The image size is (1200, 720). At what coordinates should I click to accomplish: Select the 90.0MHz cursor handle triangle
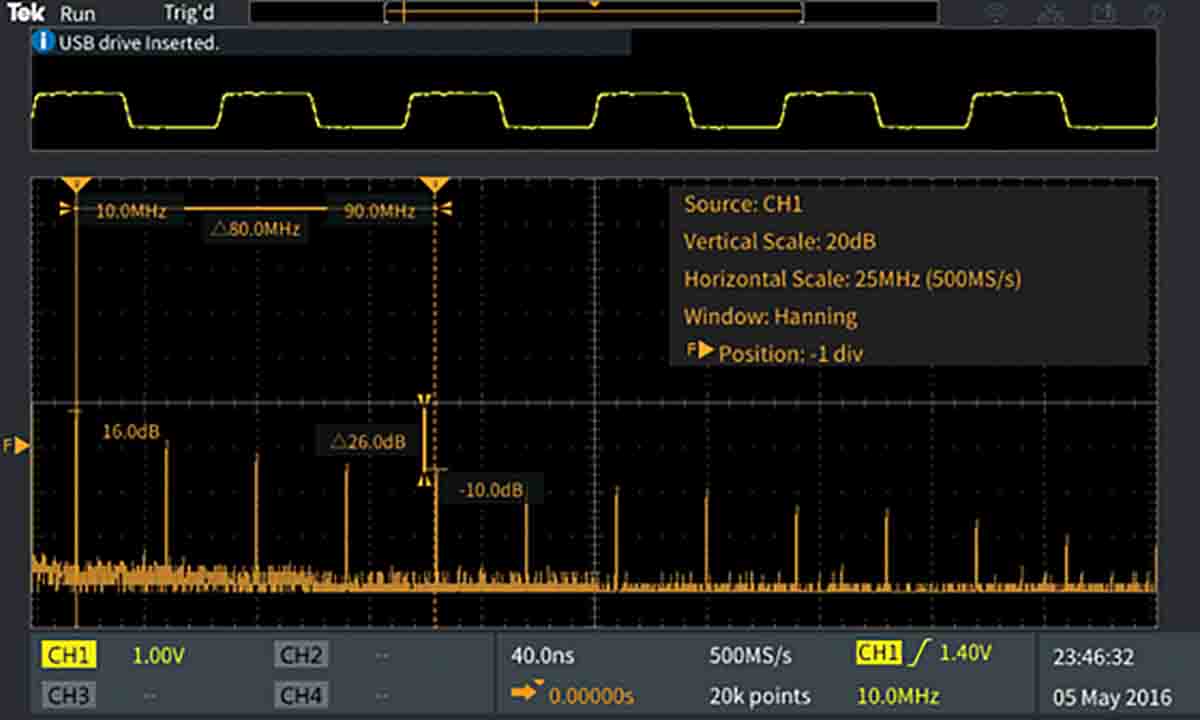pos(434,185)
